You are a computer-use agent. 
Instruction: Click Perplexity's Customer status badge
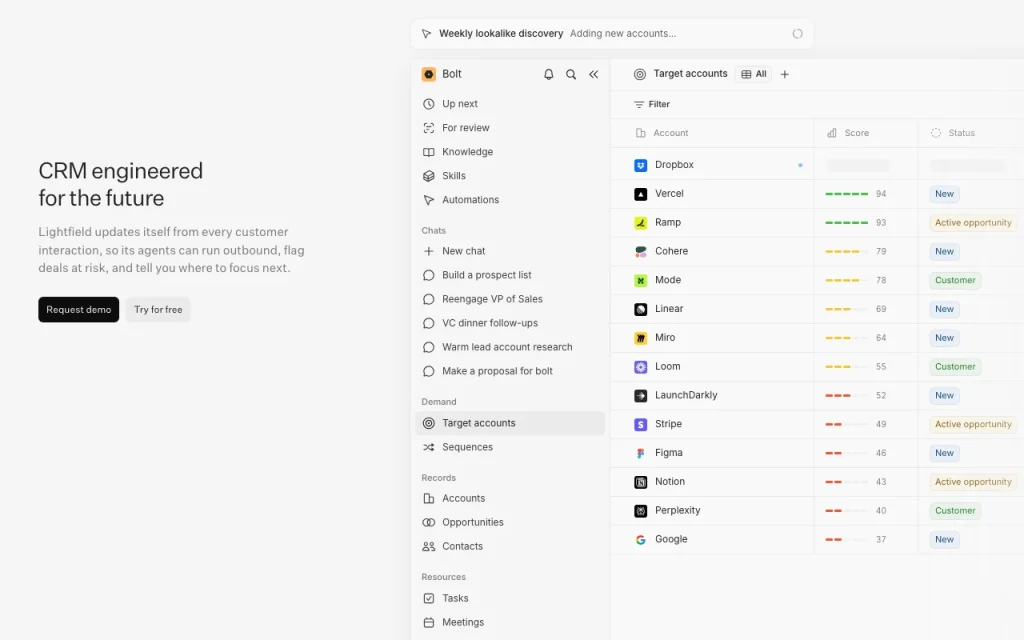click(x=955, y=511)
